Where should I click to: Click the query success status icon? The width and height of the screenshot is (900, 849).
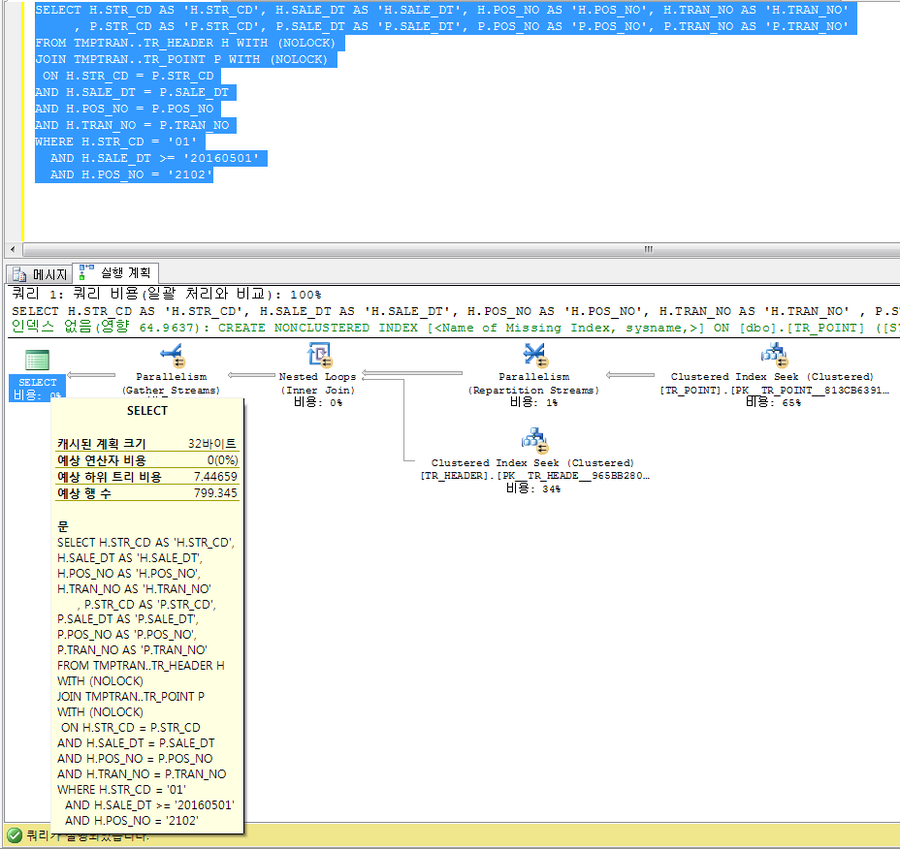click(x=14, y=836)
